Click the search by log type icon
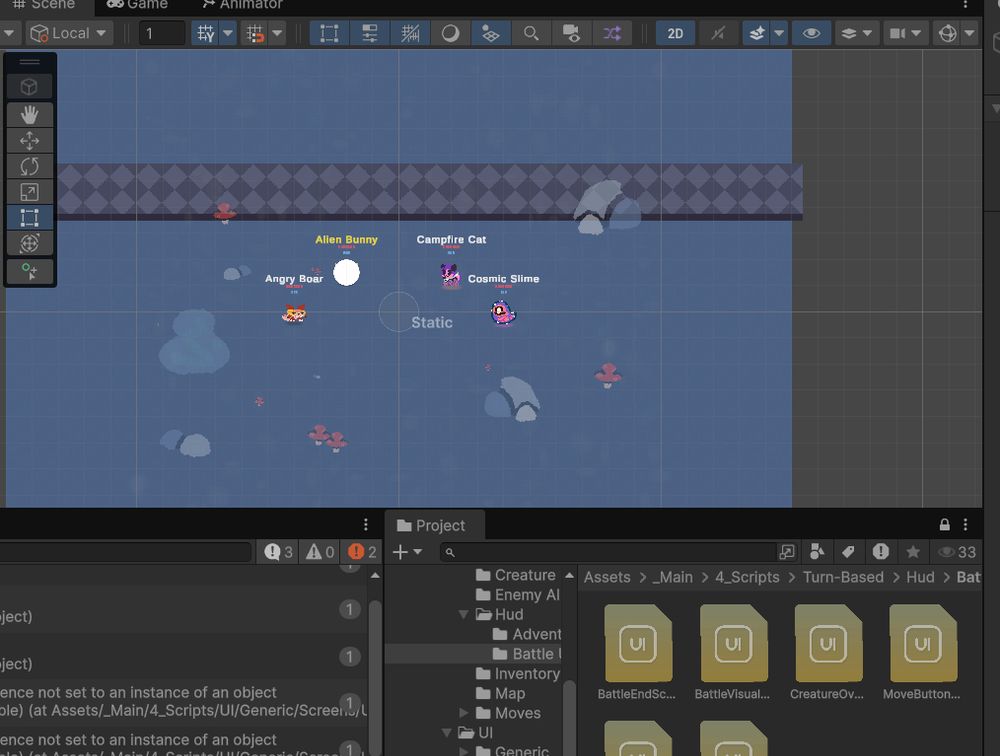 click(x=881, y=552)
